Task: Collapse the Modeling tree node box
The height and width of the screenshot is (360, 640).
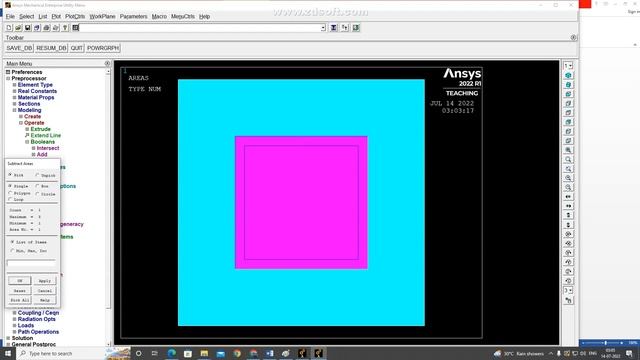Action: [x=14, y=110]
